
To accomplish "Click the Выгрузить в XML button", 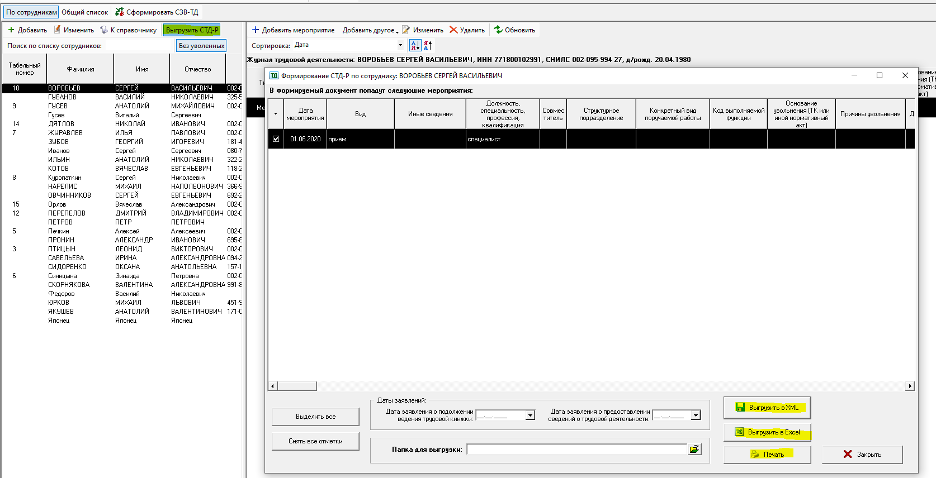I will [x=766, y=408].
